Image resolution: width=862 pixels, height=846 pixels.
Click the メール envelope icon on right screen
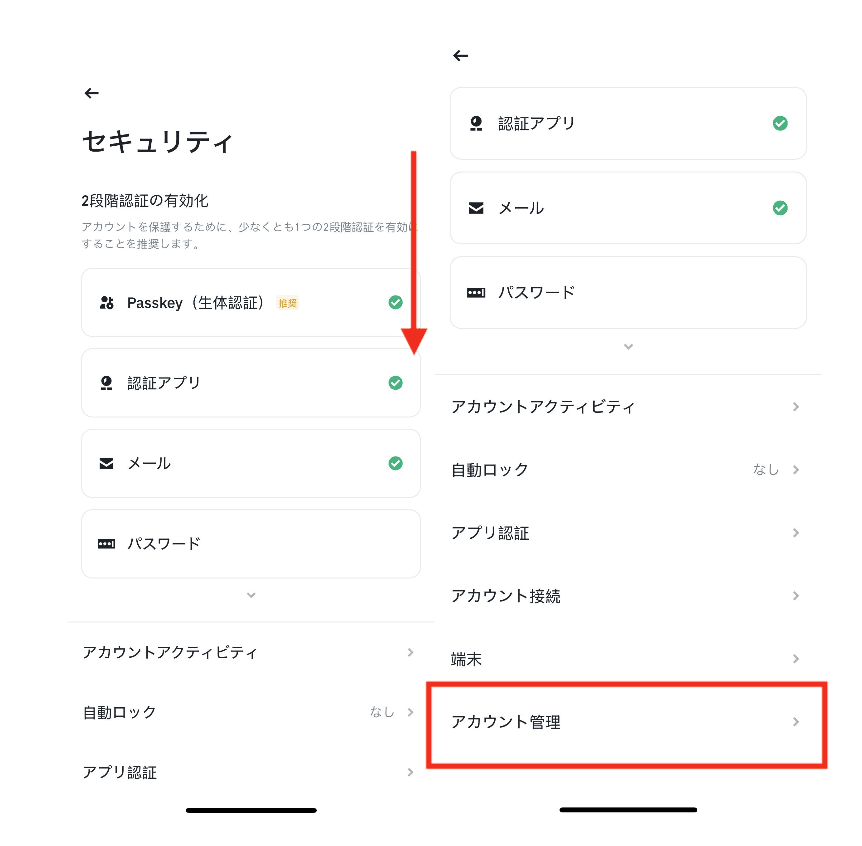pos(476,208)
